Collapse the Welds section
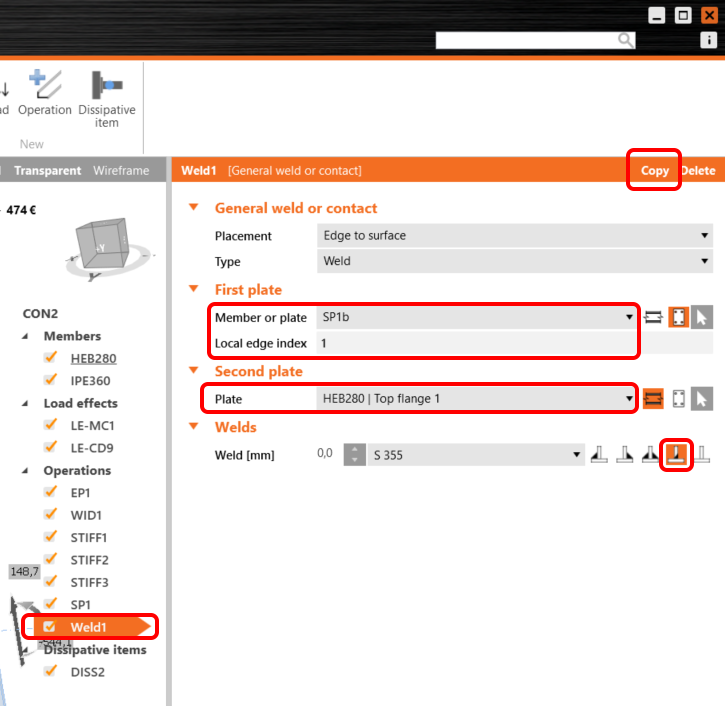Viewport: 725px width, 706px height. [x=194, y=426]
